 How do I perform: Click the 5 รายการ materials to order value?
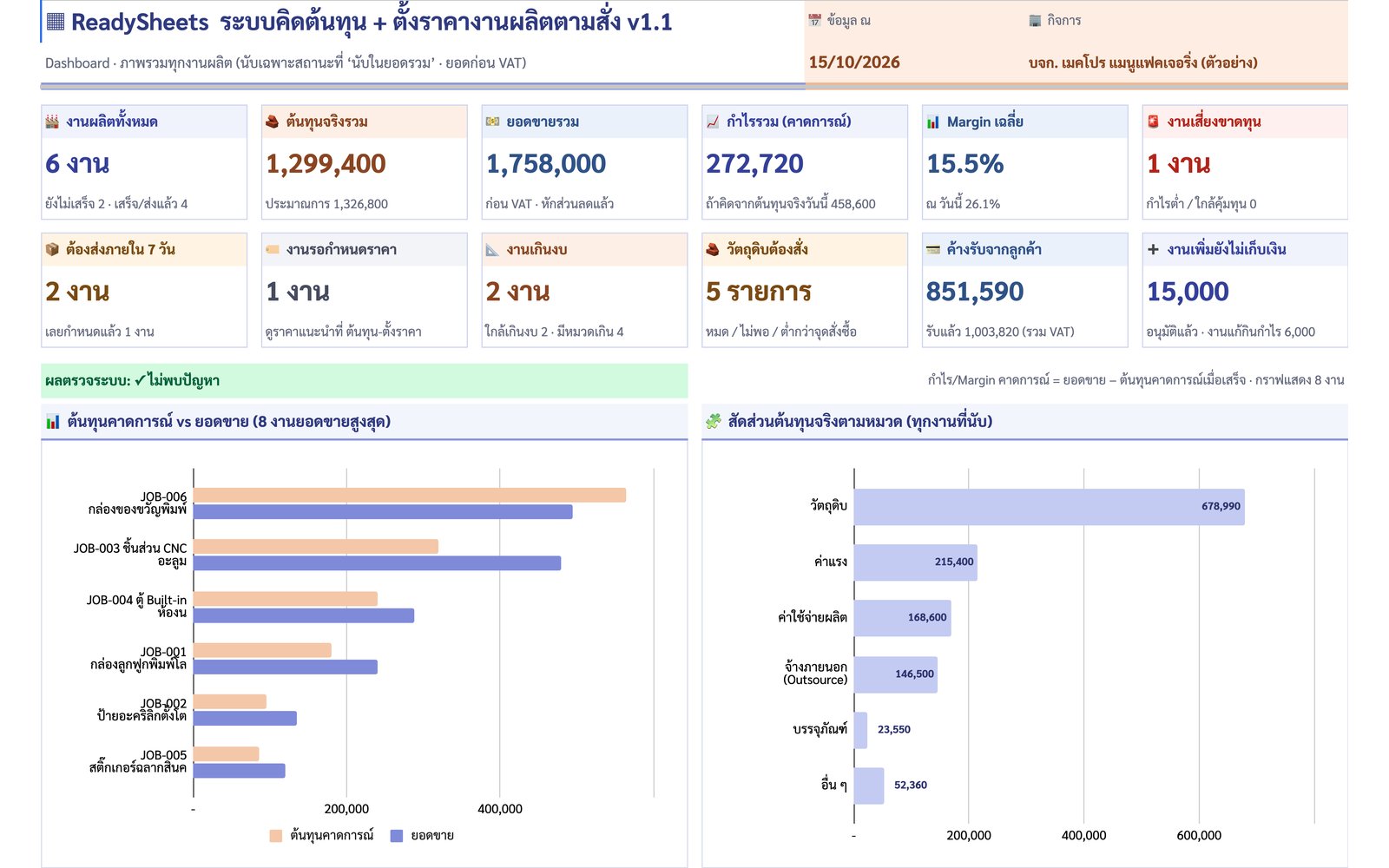pos(759,291)
